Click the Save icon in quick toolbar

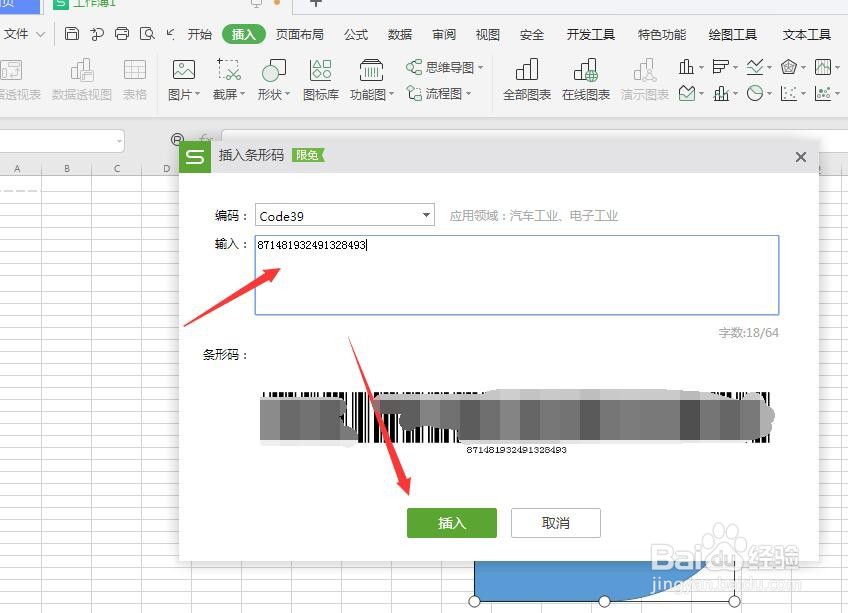coord(71,34)
